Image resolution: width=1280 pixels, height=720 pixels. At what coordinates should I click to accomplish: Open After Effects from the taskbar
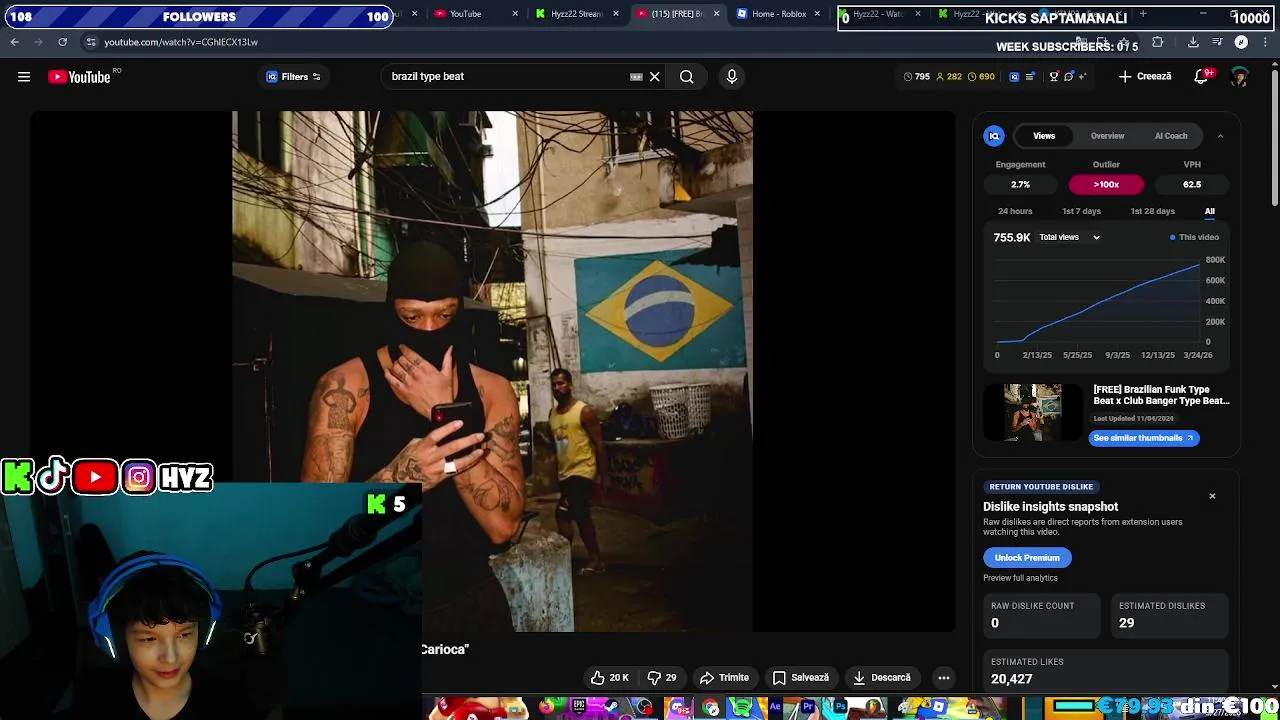[x=775, y=707]
